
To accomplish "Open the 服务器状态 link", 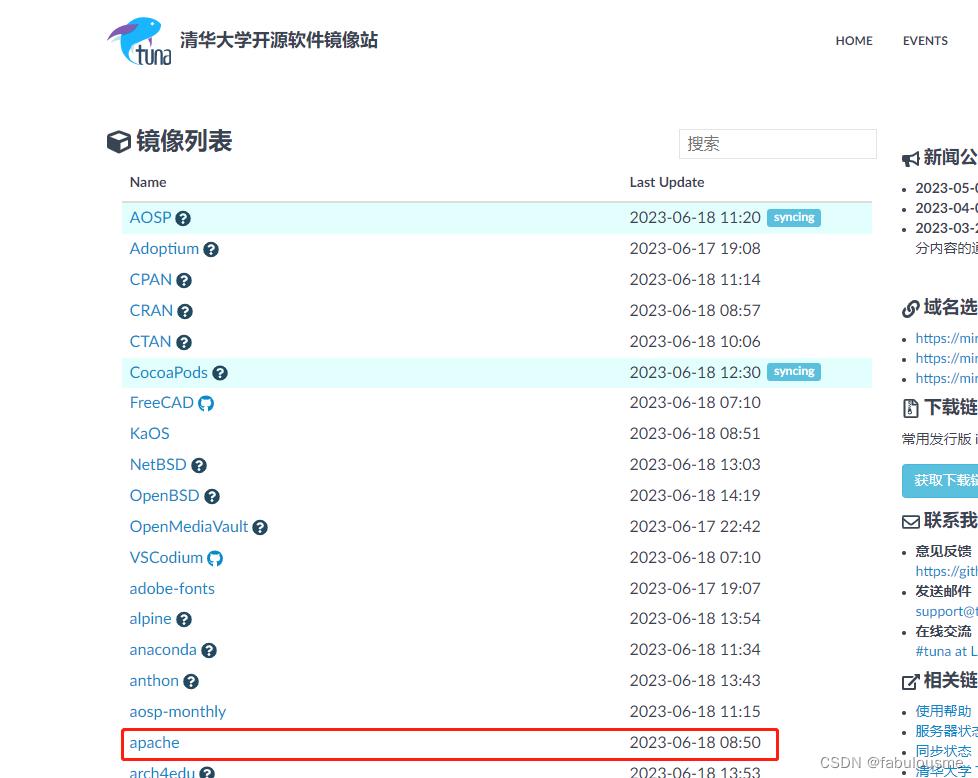I will 946,731.
